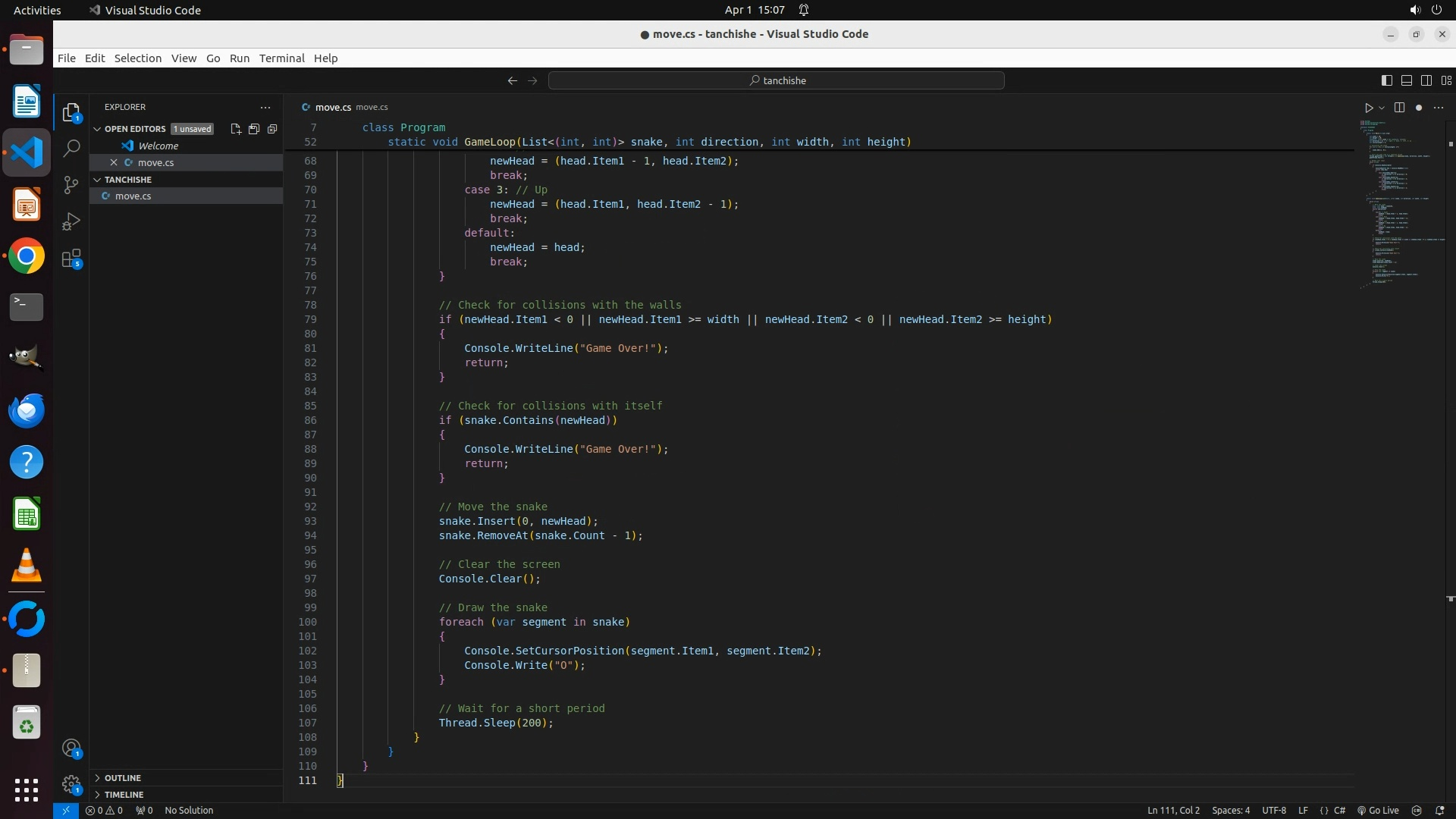Expand the OUTLINE section

(x=123, y=778)
